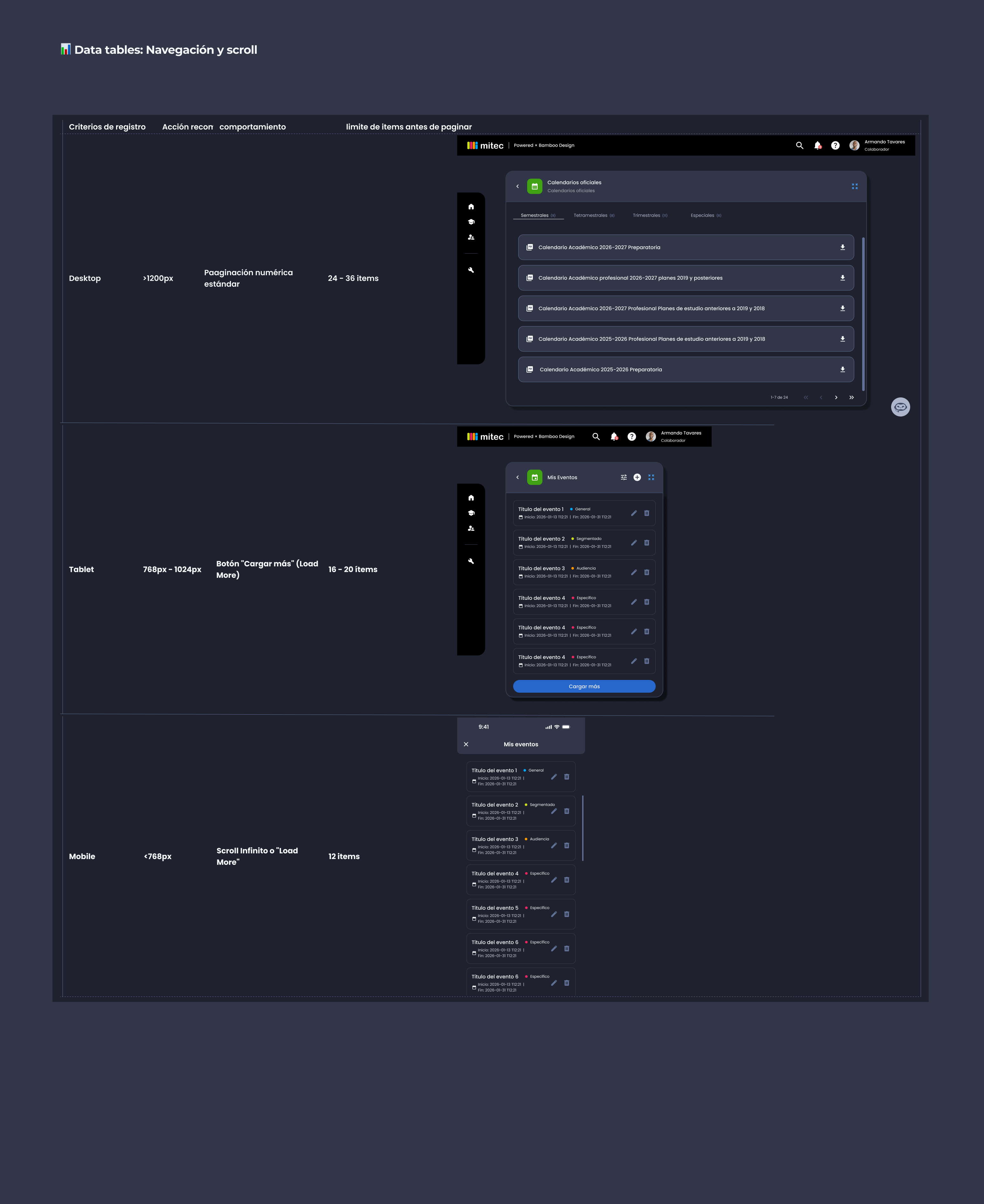Open the chatbot floating button
This screenshot has width=984, height=1204.
900,407
